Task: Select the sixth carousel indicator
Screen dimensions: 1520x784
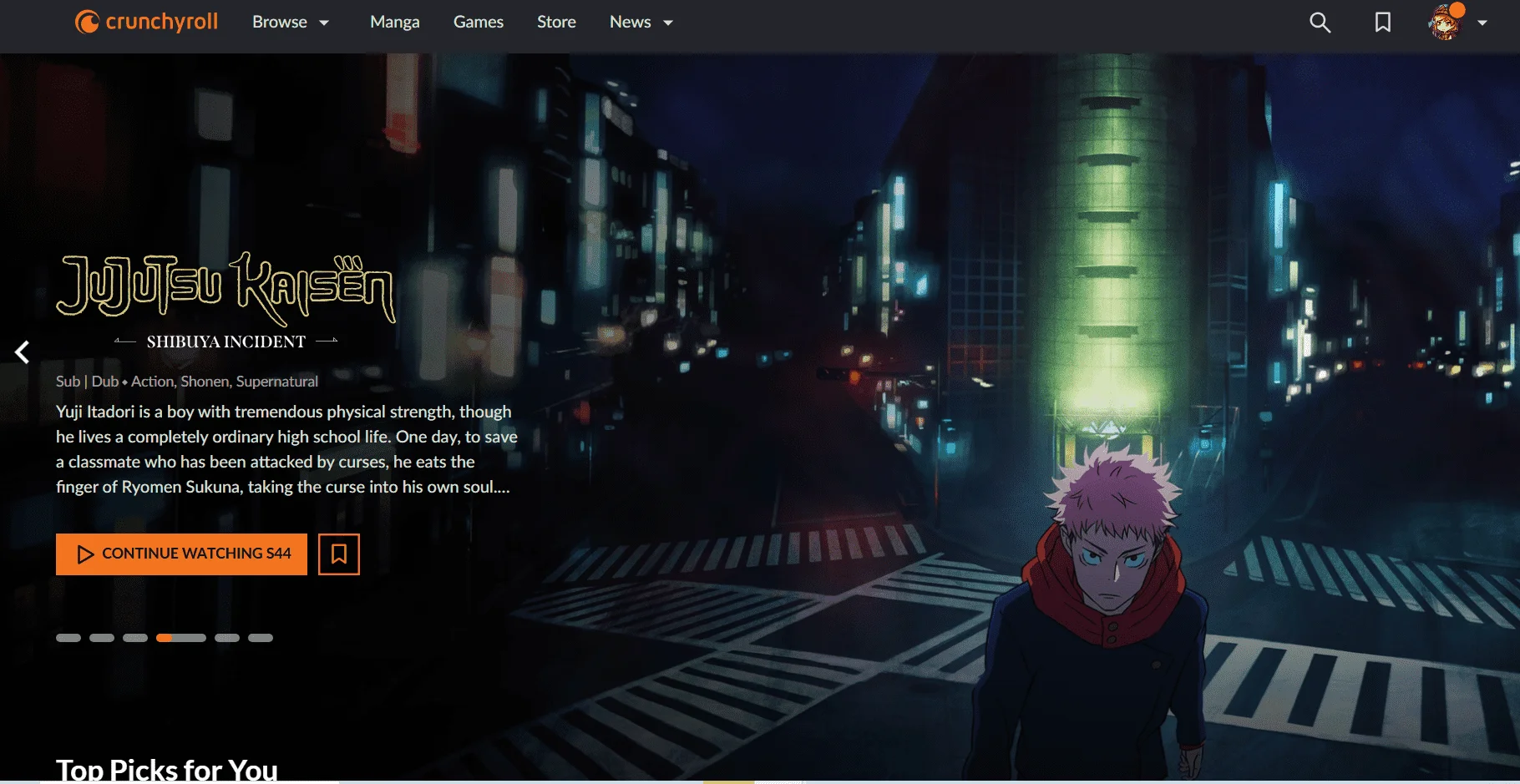Action: pos(261,638)
